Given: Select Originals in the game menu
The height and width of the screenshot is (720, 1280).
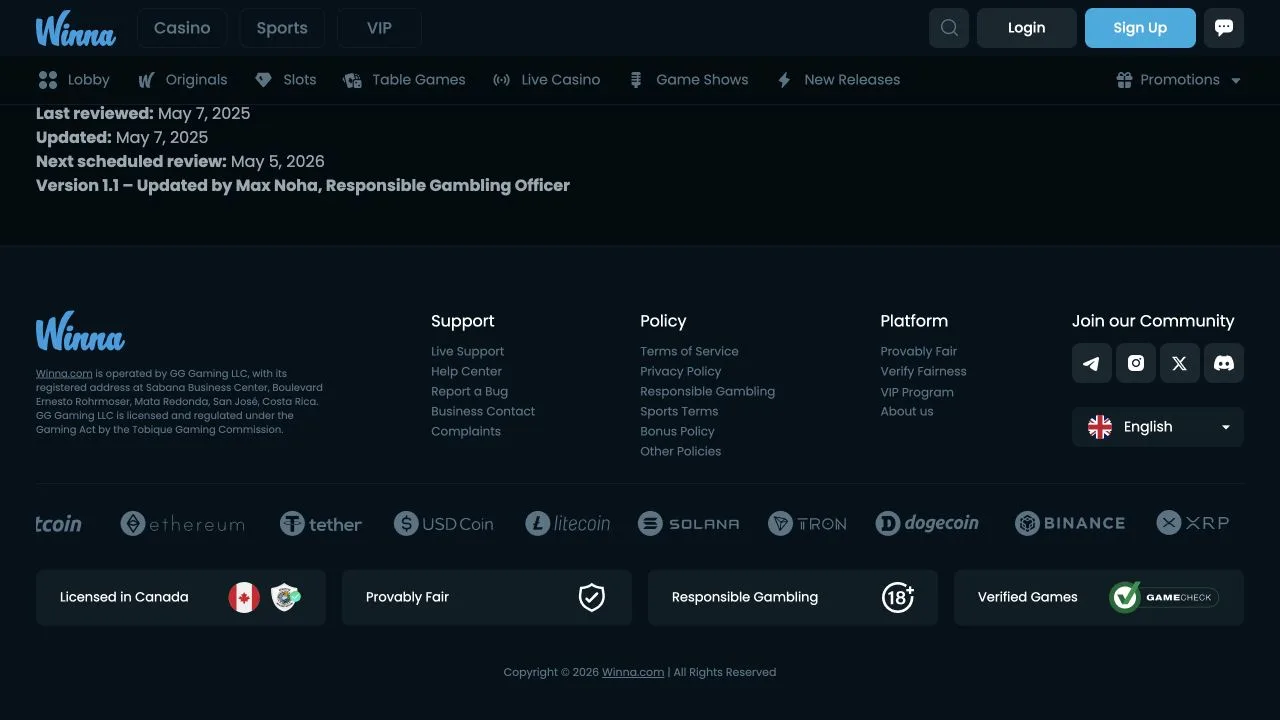Looking at the screenshot, I should [x=183, y=80].
